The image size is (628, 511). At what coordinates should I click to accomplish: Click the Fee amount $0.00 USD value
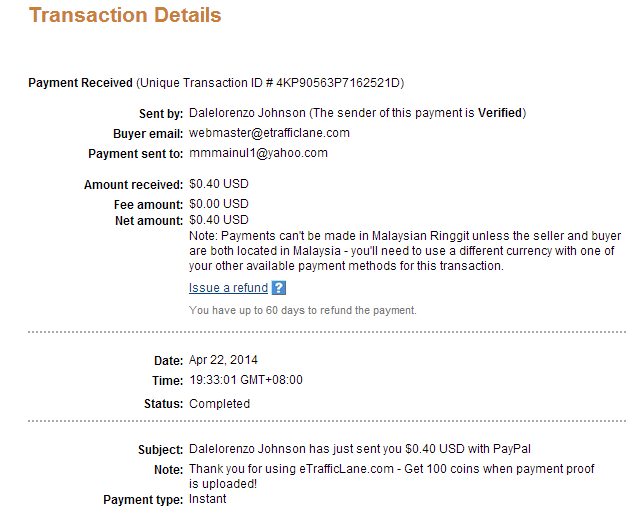(x=219, y=204)
